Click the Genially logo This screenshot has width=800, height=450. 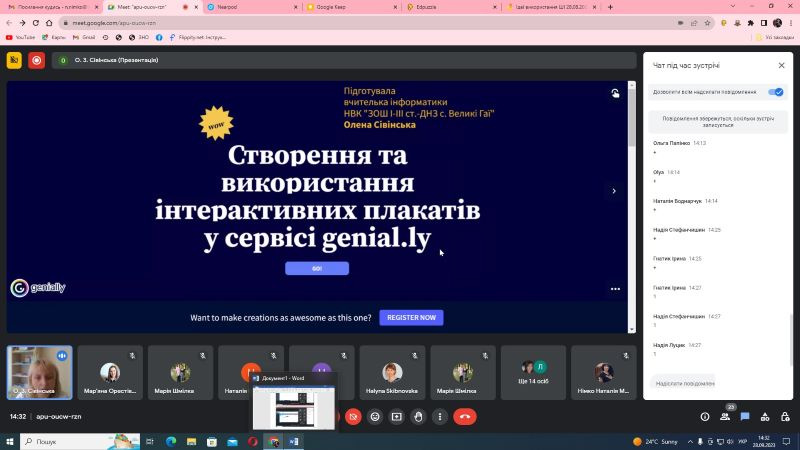pos(38,288)
